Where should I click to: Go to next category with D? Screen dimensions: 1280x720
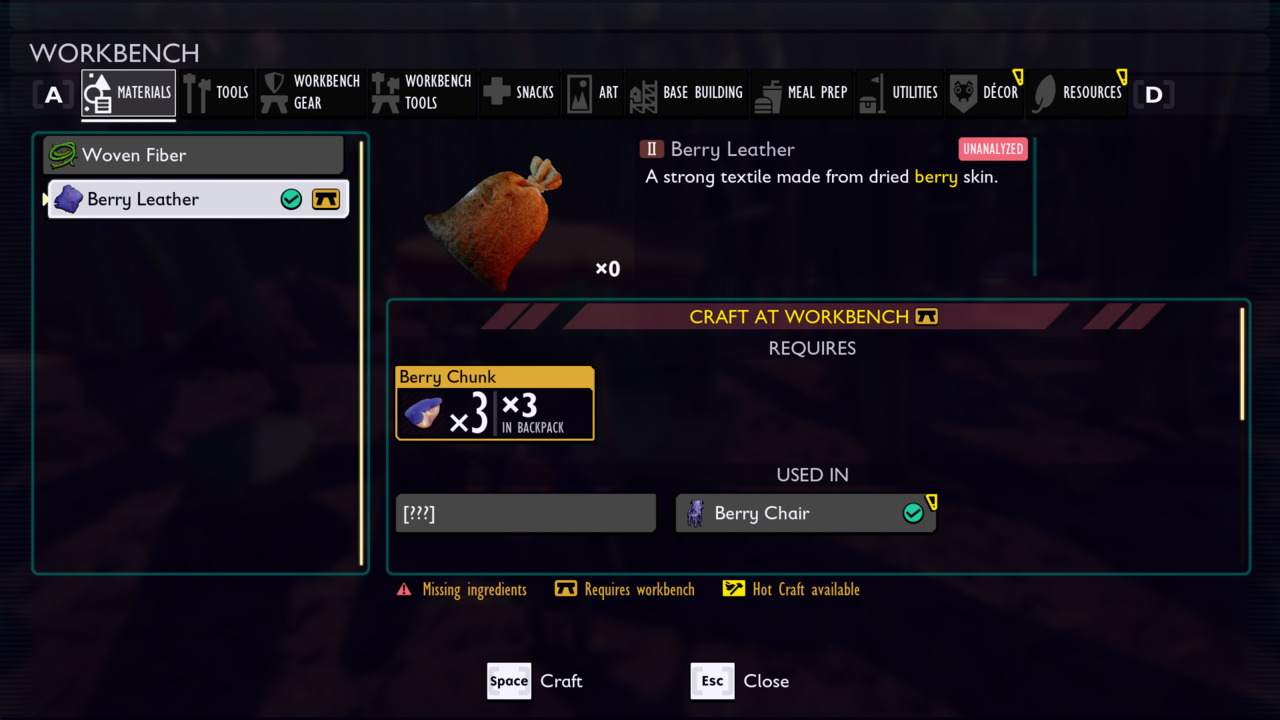click(x=1154, y=95)
